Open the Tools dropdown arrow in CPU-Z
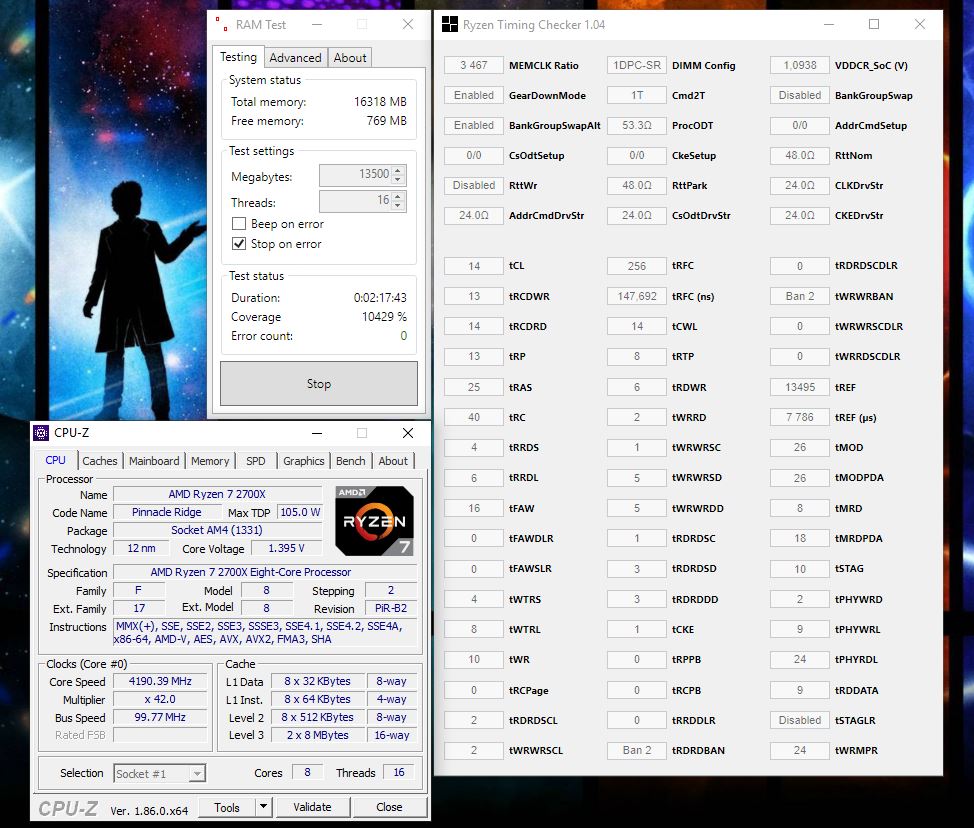 [263, 807]
